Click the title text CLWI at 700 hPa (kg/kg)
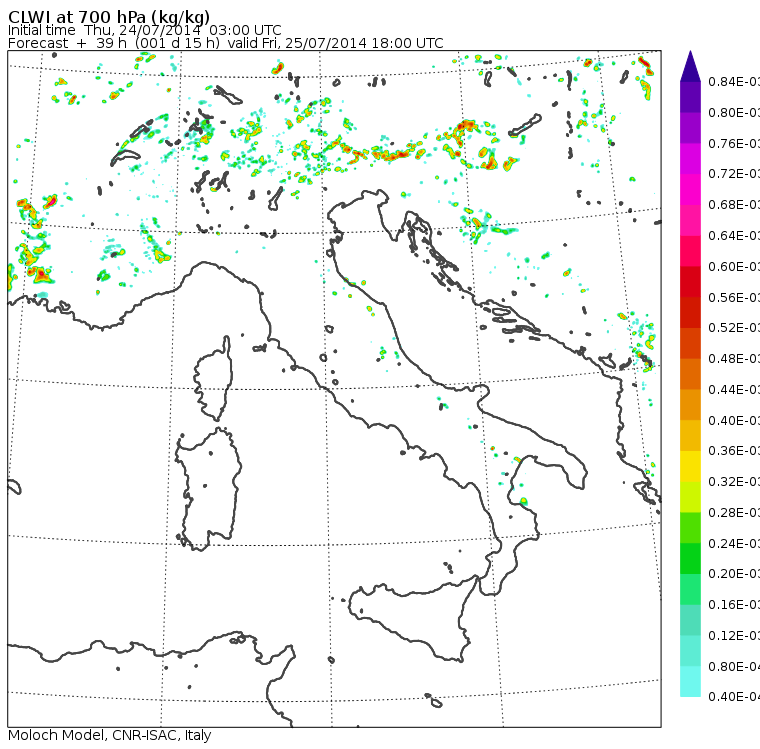 (x=109, y=17)
